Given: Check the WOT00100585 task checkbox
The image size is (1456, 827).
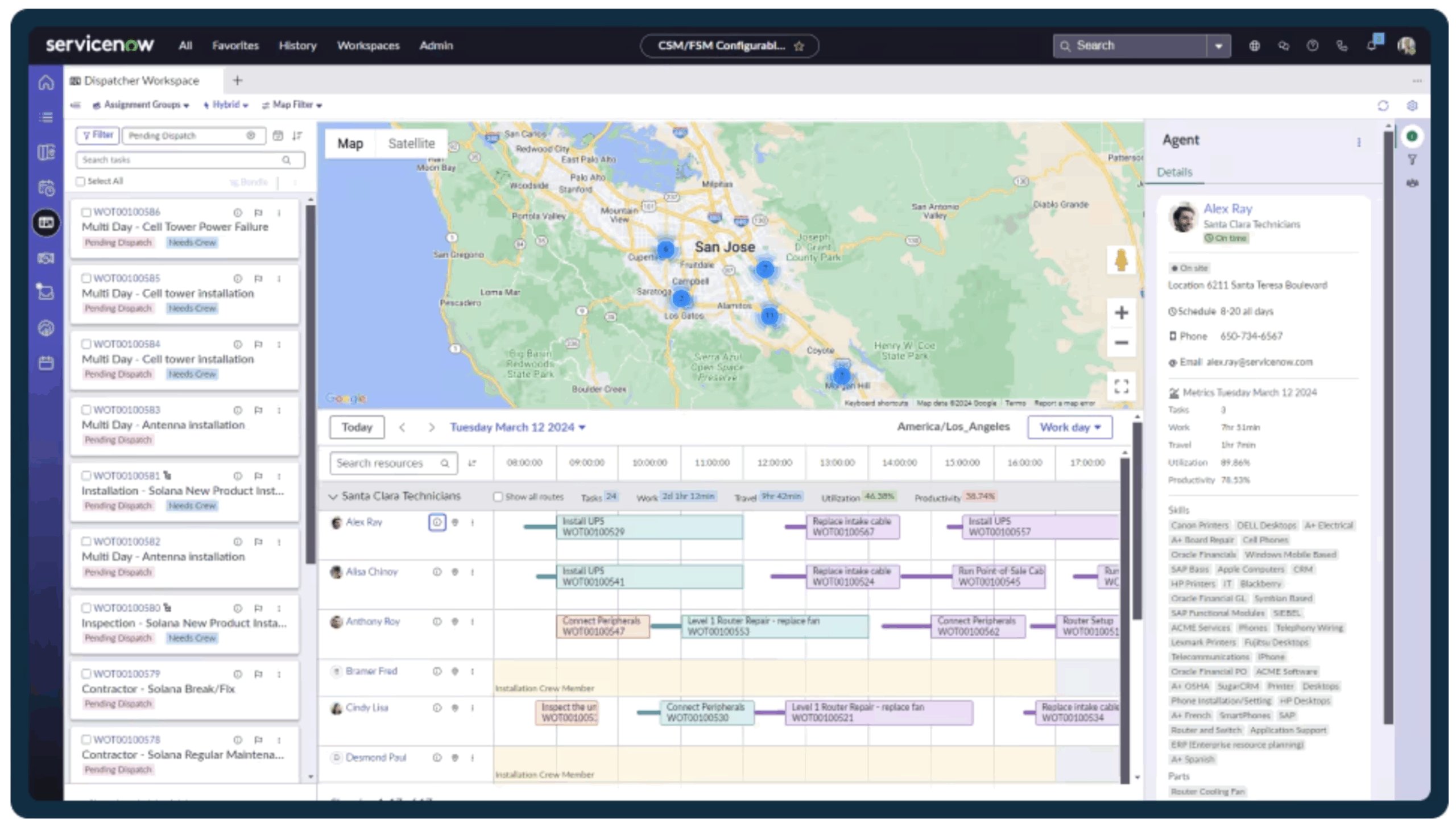Looking at the screenshot, I should coord(86,278).
